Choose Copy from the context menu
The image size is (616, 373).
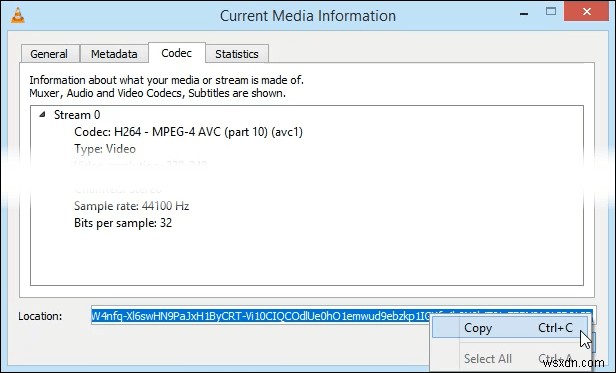[510, 328]
